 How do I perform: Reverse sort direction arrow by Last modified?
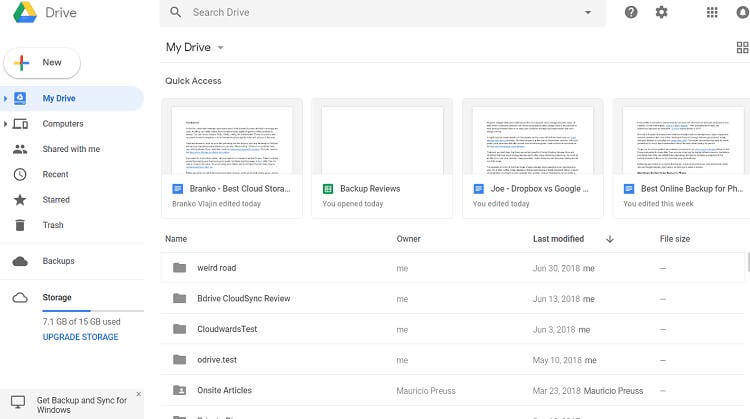[609, 239]
